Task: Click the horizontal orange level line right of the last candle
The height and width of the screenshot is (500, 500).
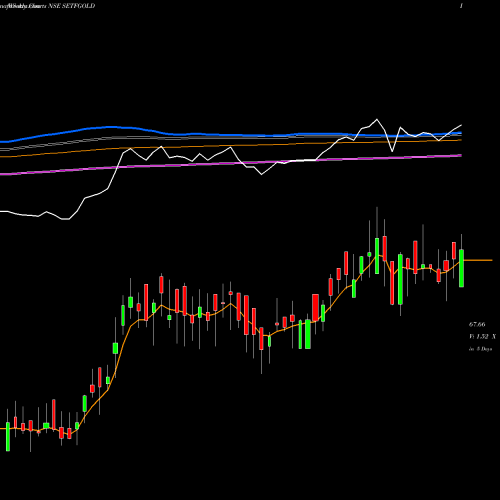Action: pyautogui.click(x=478, y=260)
